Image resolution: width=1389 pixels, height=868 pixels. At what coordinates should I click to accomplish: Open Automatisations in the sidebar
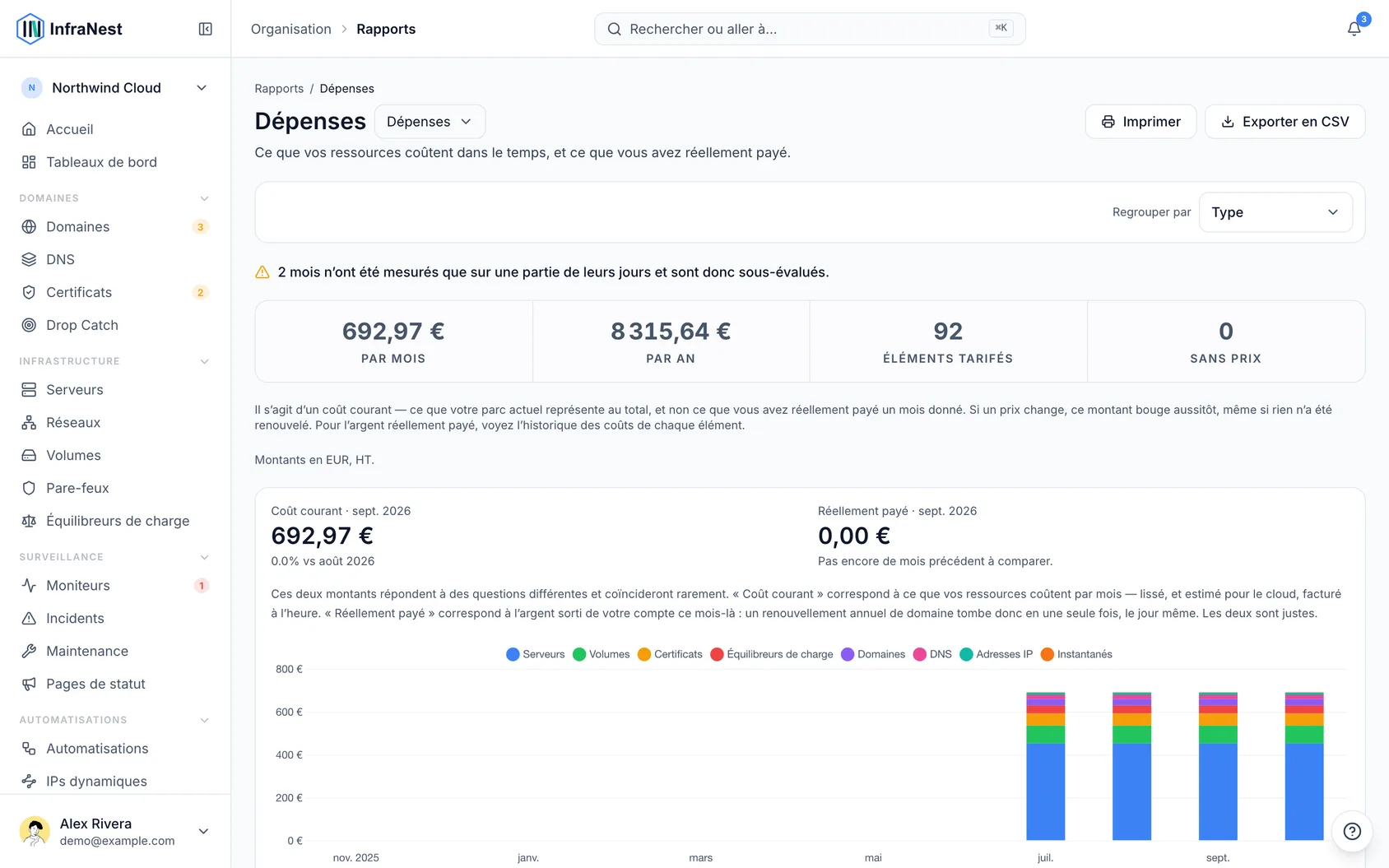coord(115,748)
